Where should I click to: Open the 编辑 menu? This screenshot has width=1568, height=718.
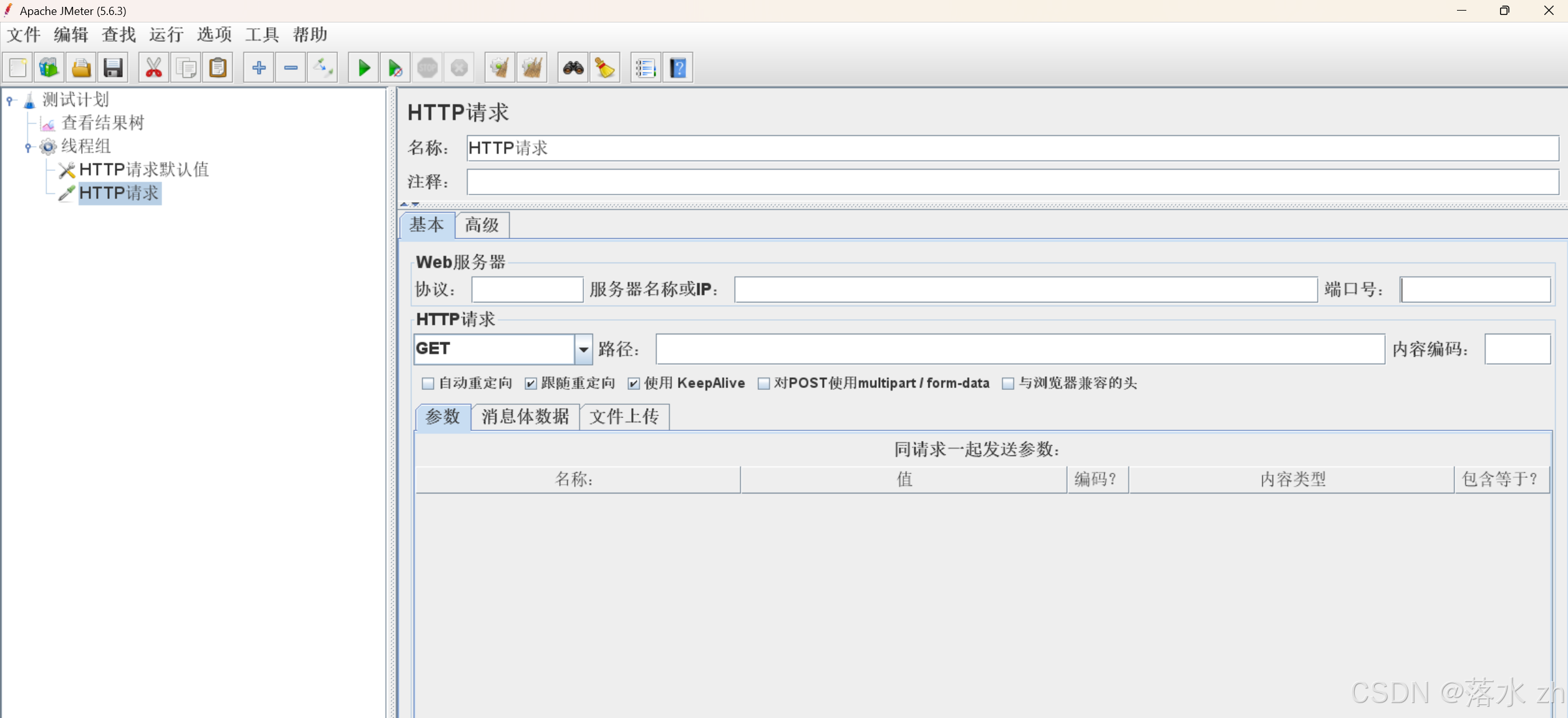click(71, 35)
